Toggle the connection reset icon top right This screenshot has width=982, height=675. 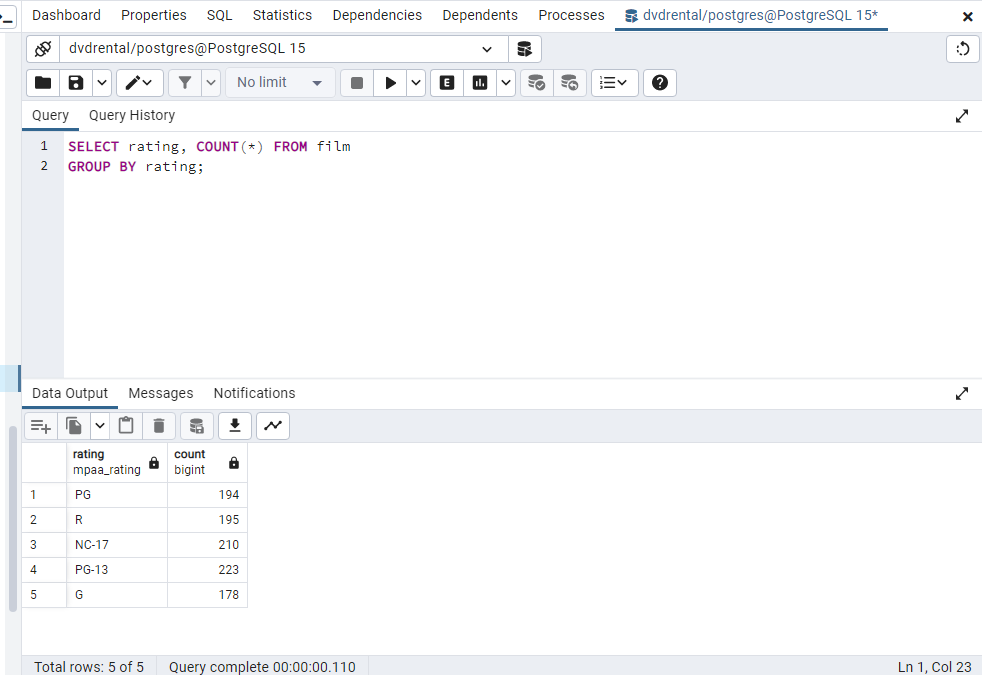(x=962, y=48)
